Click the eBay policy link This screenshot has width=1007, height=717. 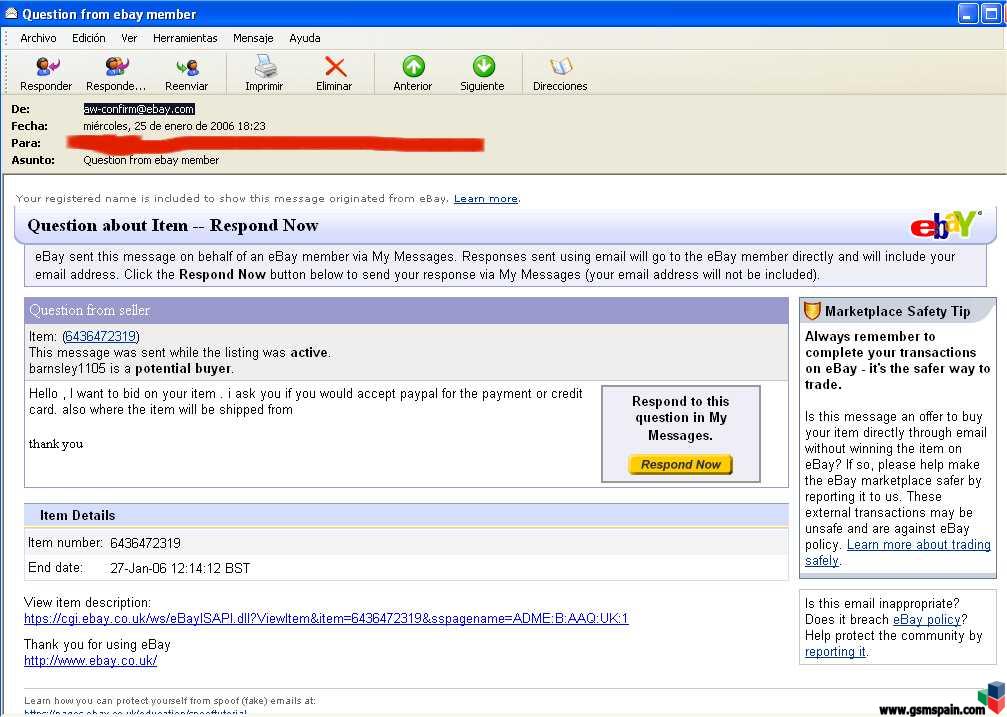[x=927, y=619]
